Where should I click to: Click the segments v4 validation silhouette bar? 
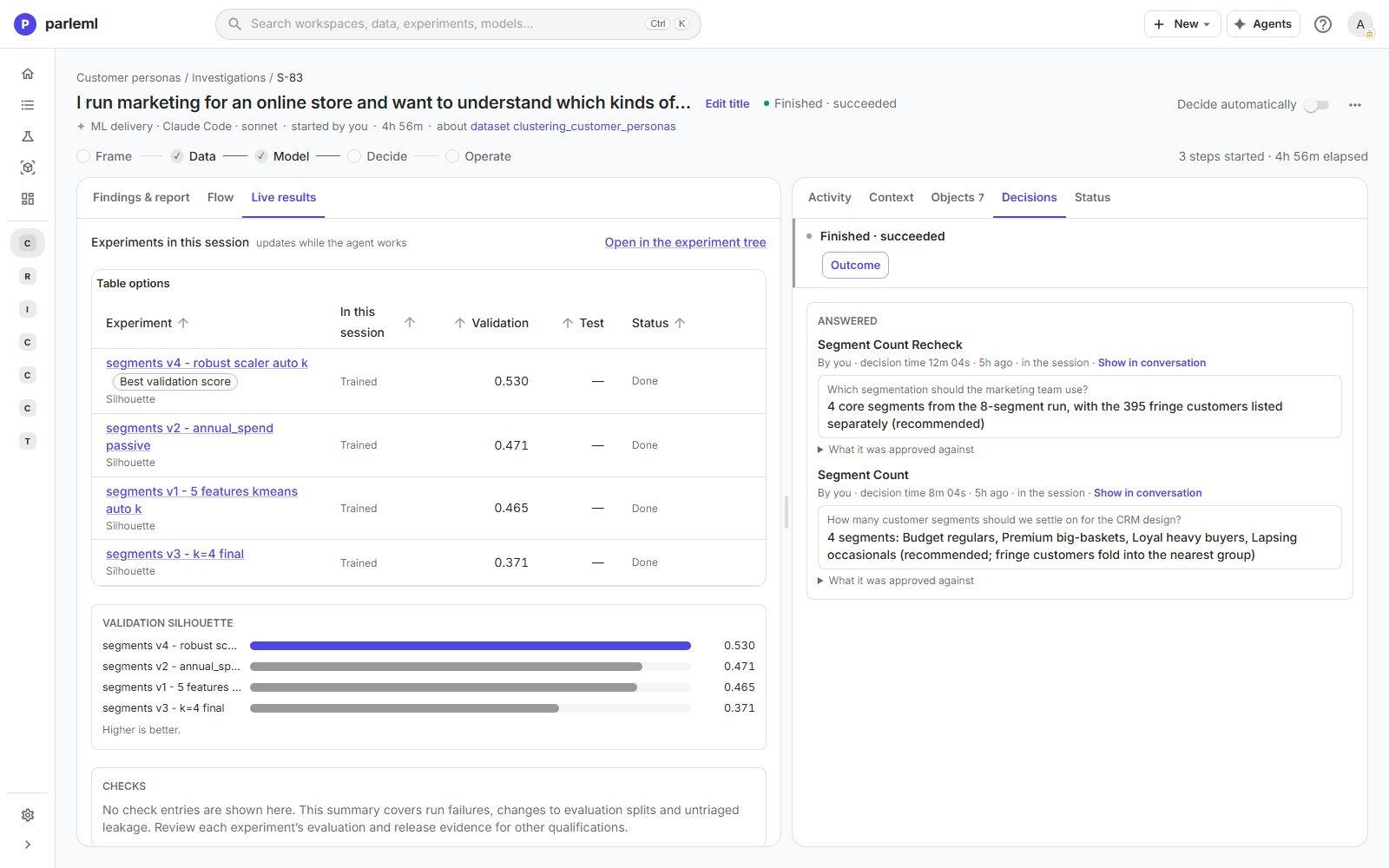[x=471, y=646]
